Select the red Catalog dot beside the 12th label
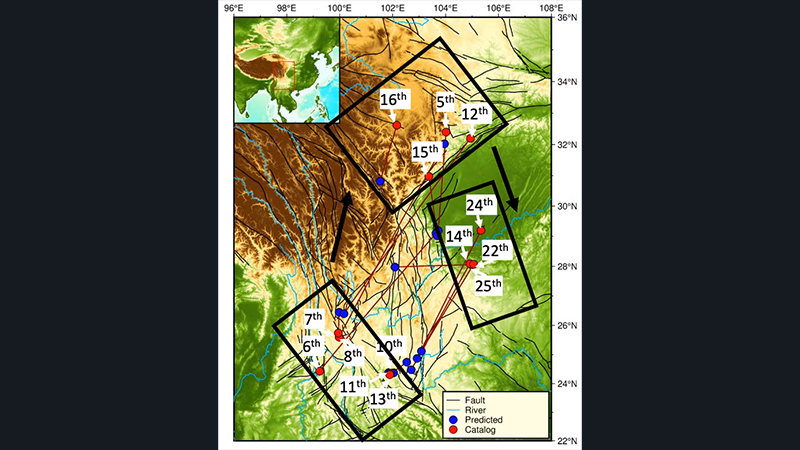800x450 pixels. coord(471,138)
